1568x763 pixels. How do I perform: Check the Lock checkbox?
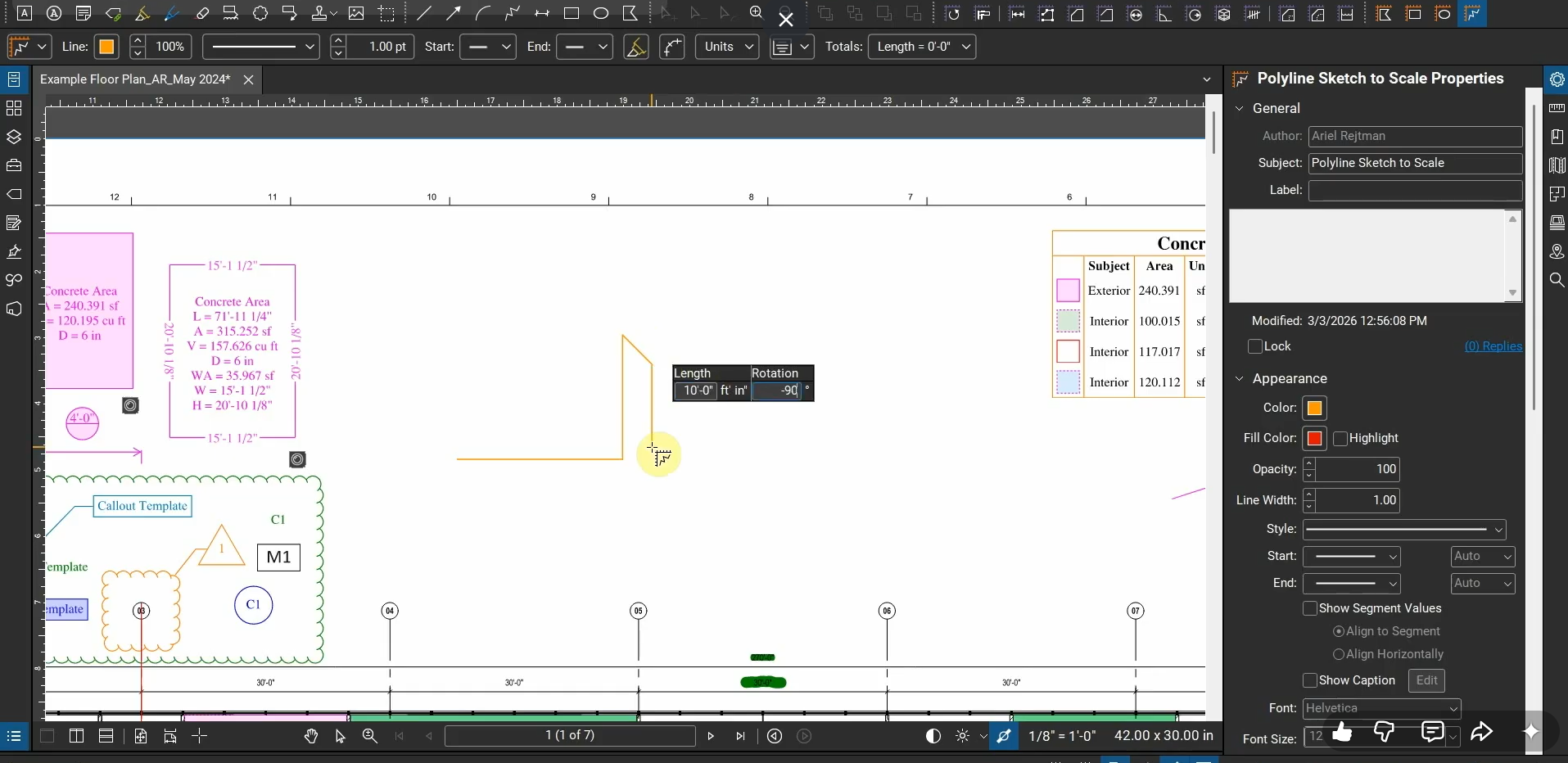pyautogui.click(x=1255, y=347)
